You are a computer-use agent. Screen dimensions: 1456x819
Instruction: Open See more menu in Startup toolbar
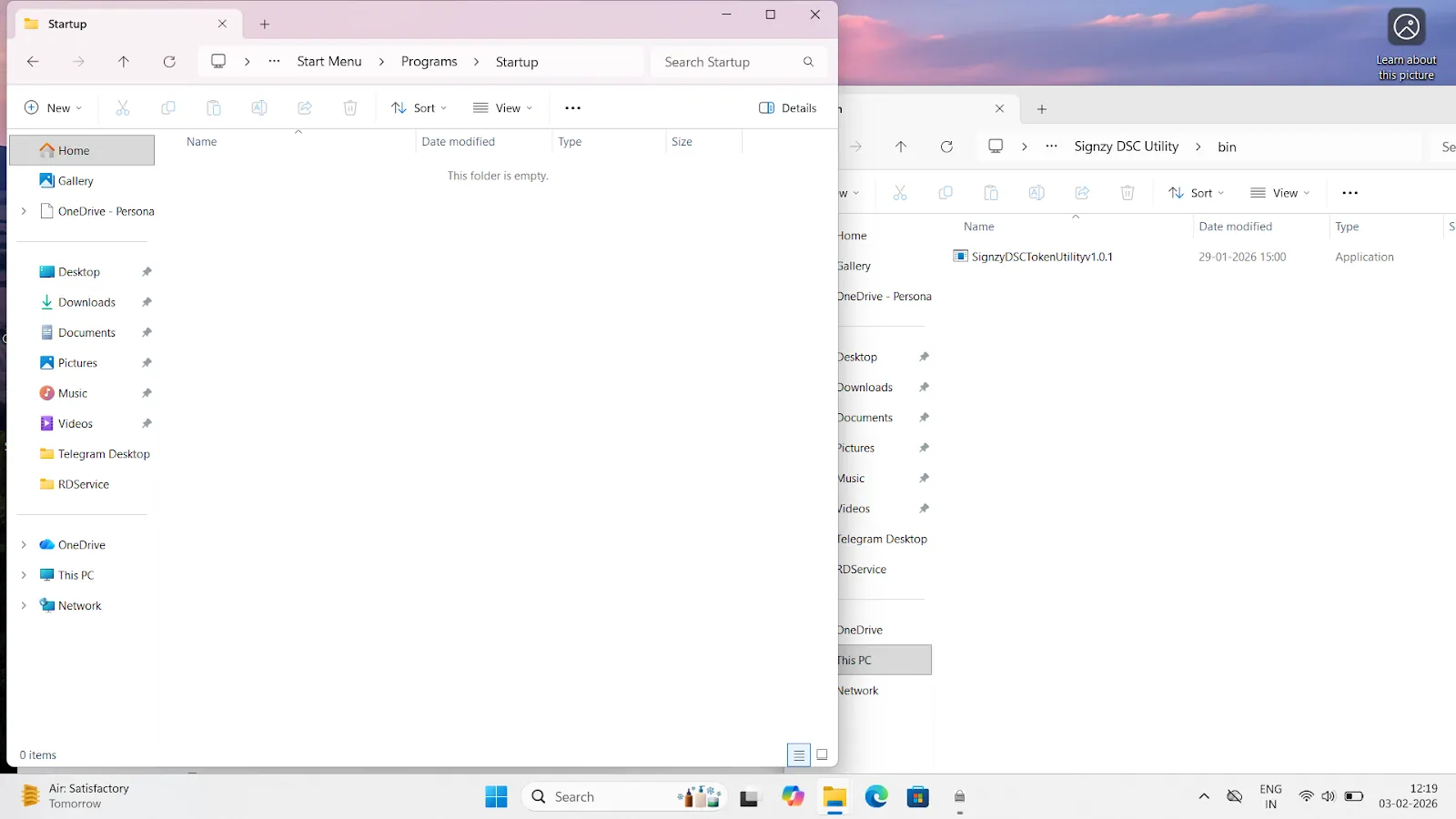point(572,108)
